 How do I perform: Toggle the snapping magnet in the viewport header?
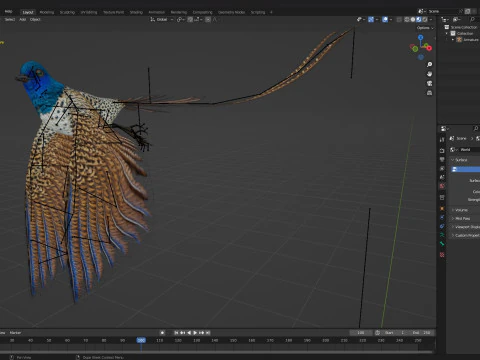click(x=190, y=20)
